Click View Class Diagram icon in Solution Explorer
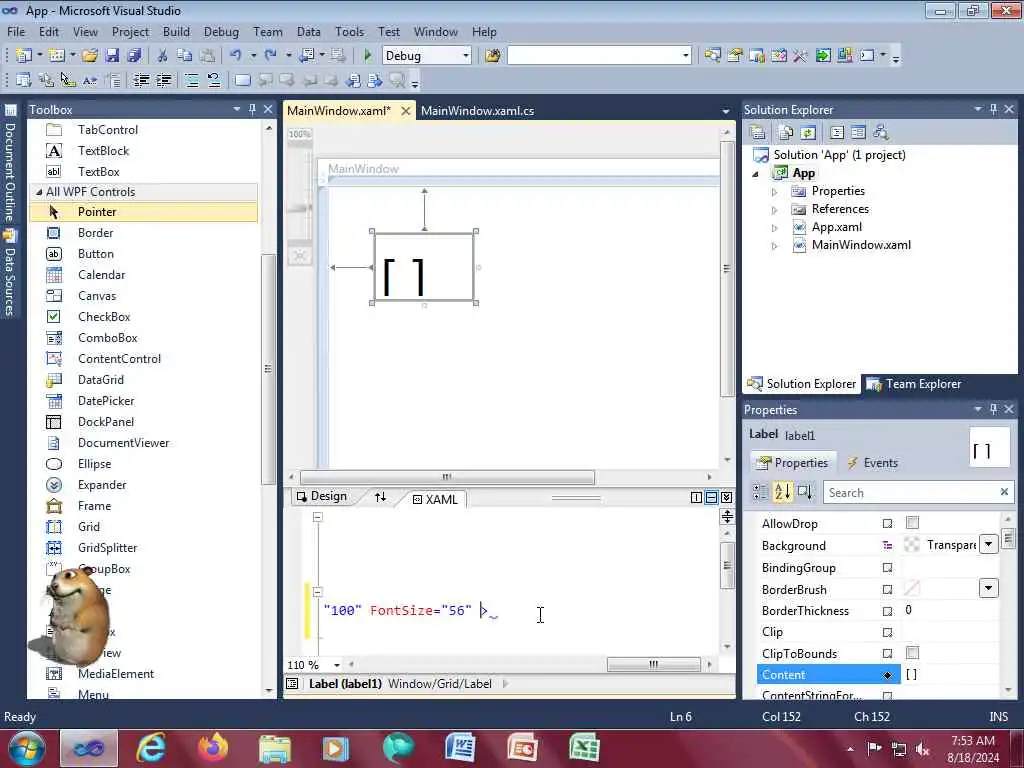This screenshot has width=1024, height=768. pyautogui.click(x=880, y=133)
